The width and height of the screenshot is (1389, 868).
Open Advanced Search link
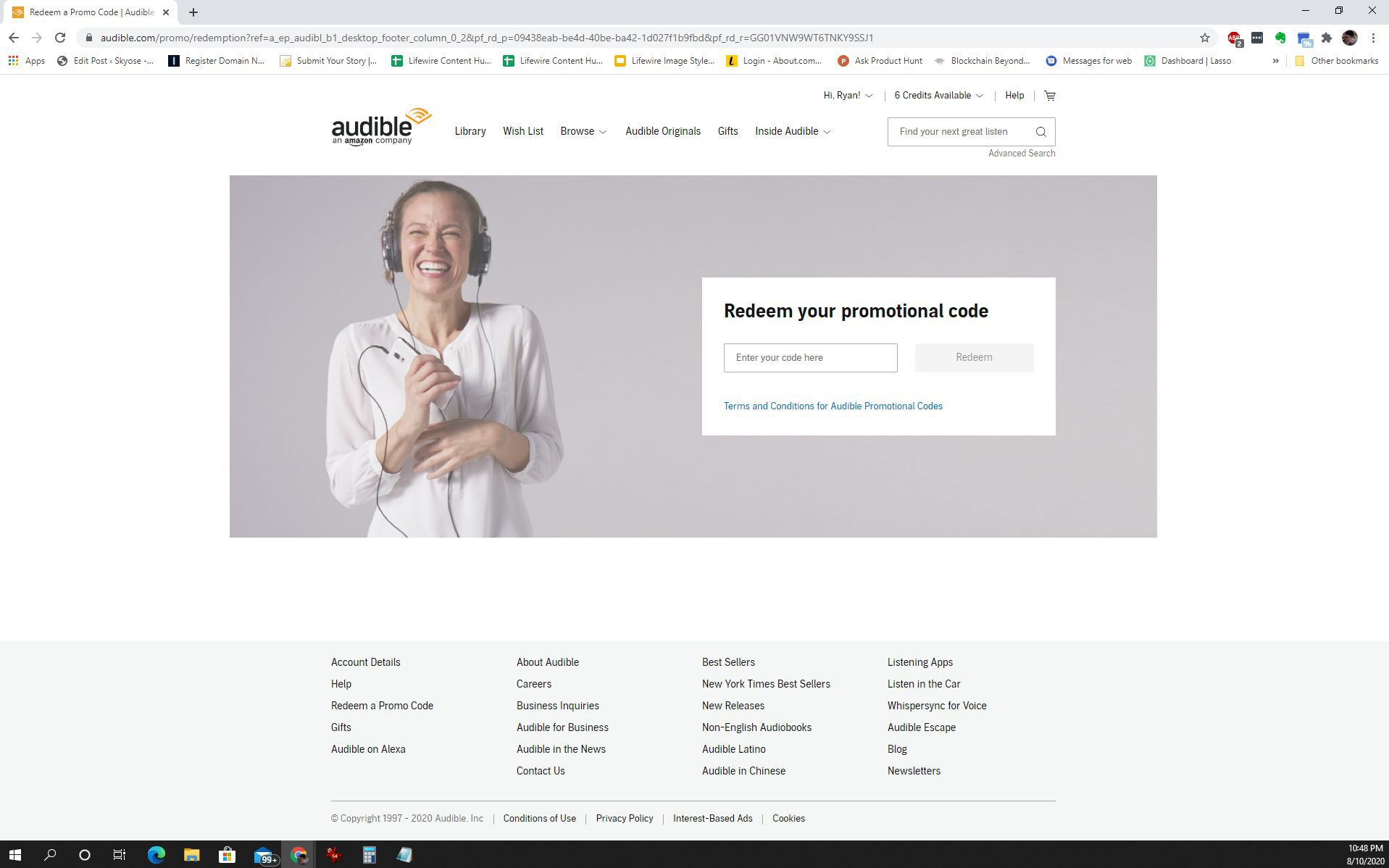point(1022,153)
